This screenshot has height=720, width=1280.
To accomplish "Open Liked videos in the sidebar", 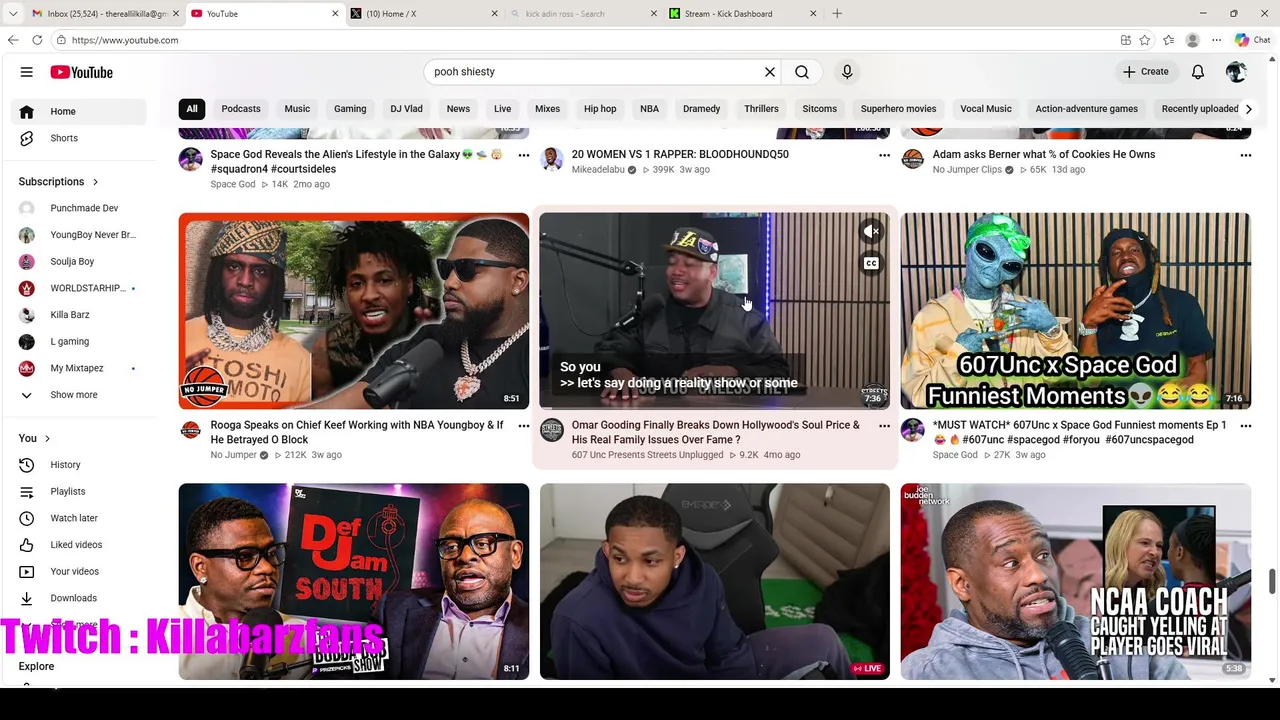I will coord(80,545).
